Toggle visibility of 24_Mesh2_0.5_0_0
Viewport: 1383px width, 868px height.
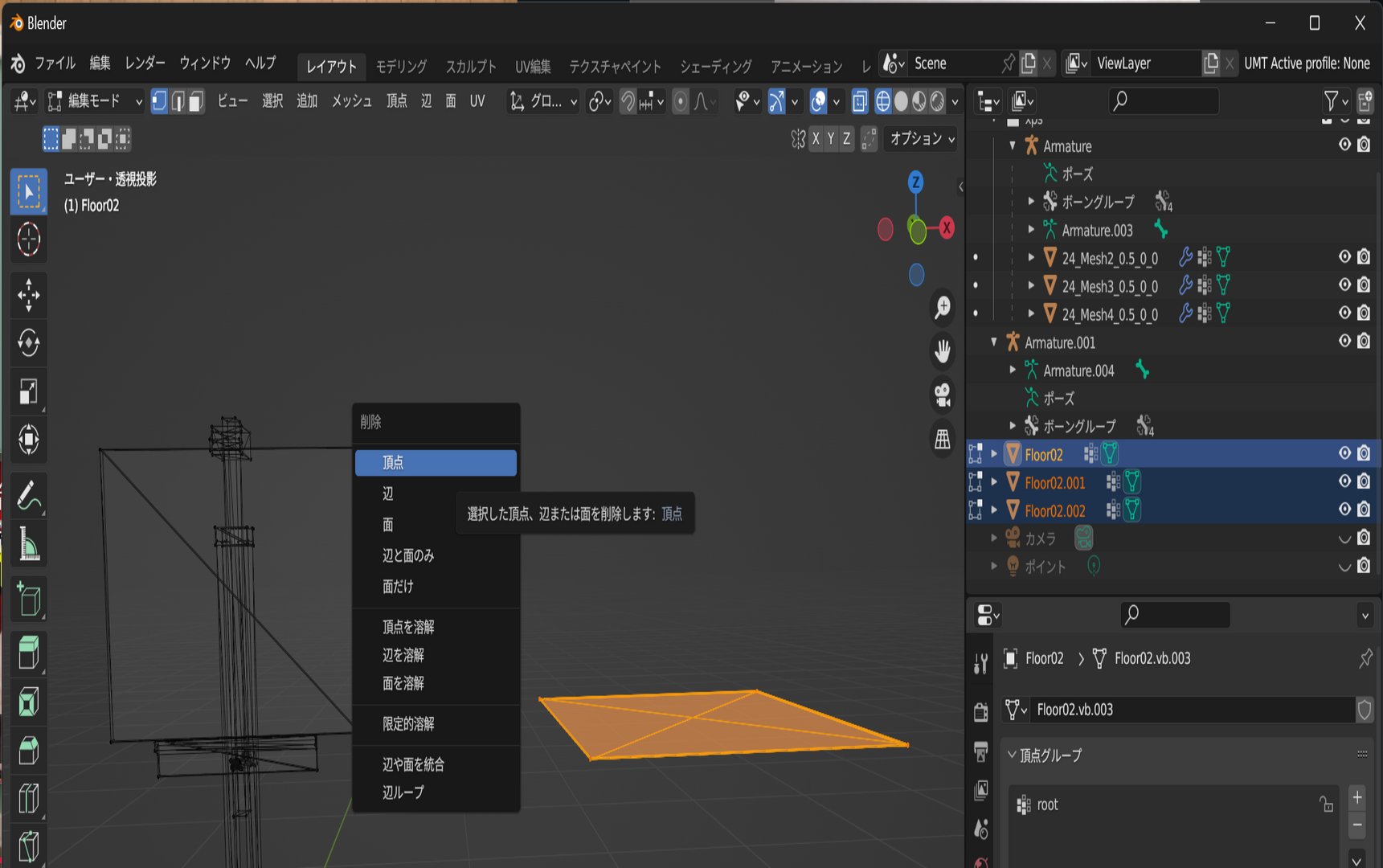click(1344, 257)
